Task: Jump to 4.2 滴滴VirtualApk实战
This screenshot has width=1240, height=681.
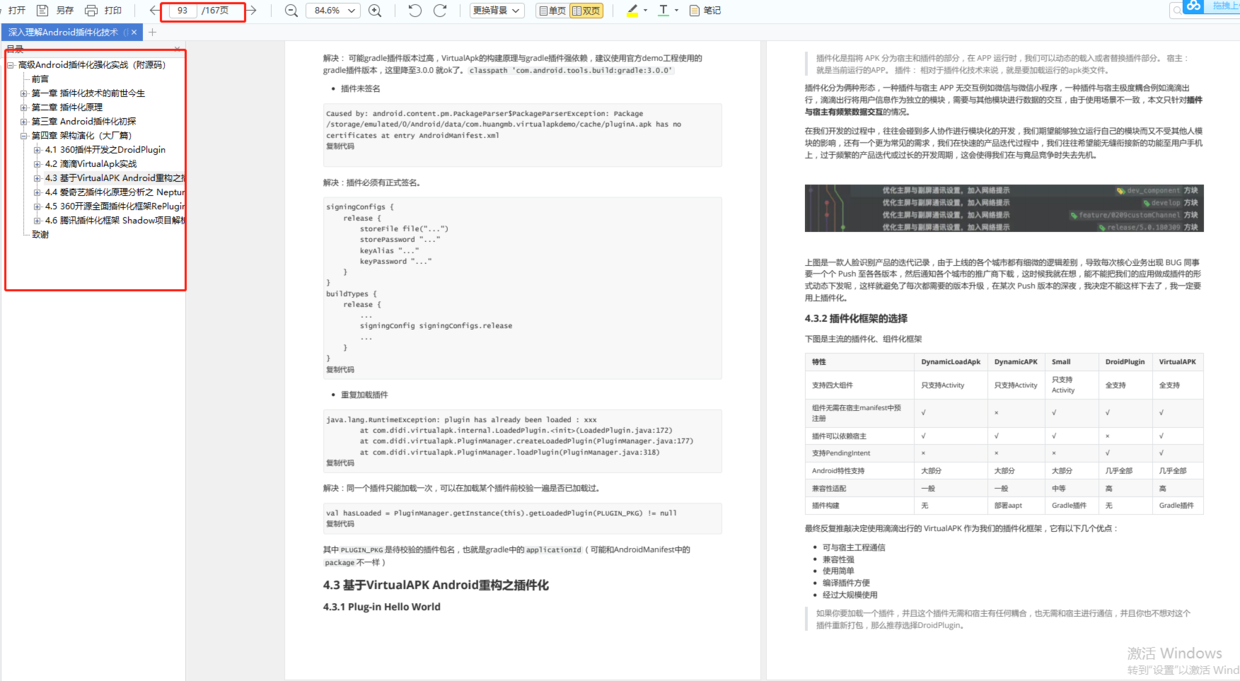Action: (x=91, y=164)
